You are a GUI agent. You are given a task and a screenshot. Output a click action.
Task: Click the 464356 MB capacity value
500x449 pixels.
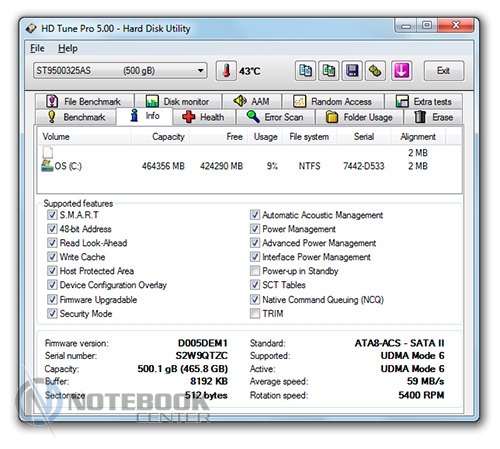(x=163, y=166)
